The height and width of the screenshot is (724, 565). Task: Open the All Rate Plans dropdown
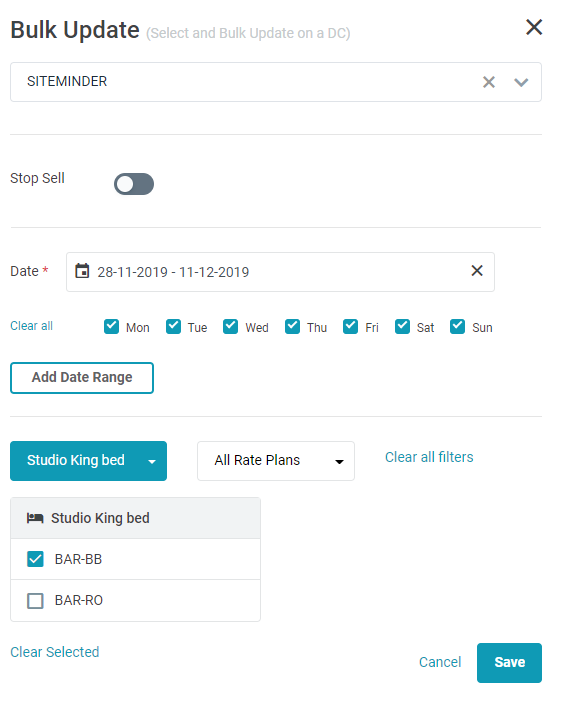pos(276,461)
